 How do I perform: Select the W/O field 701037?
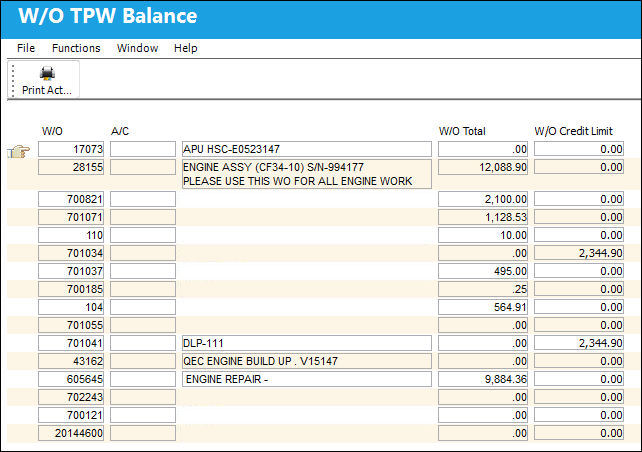71,271
